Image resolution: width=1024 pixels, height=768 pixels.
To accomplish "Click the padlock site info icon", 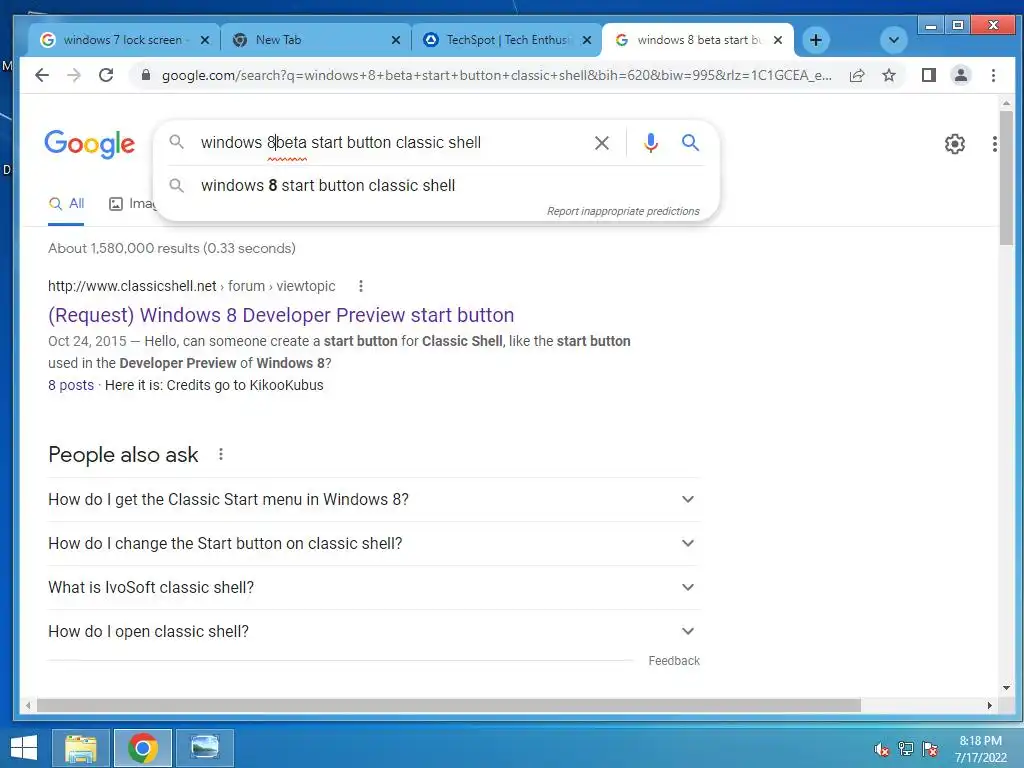I will click(146, 75).
